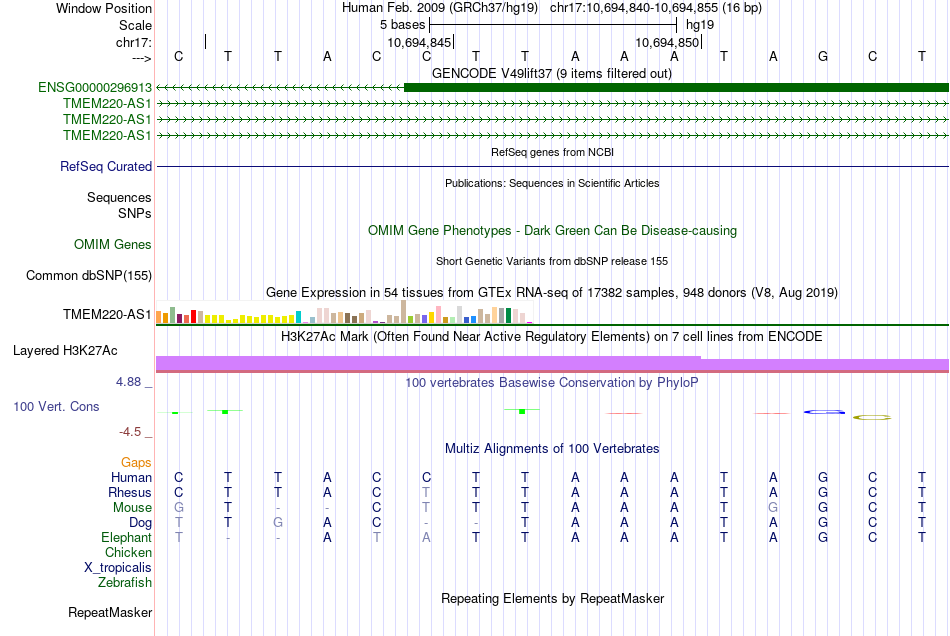Click the -4.5 lower scale value
The height and width of the screenshot is (636, 950).
click(x=130, y=432)
